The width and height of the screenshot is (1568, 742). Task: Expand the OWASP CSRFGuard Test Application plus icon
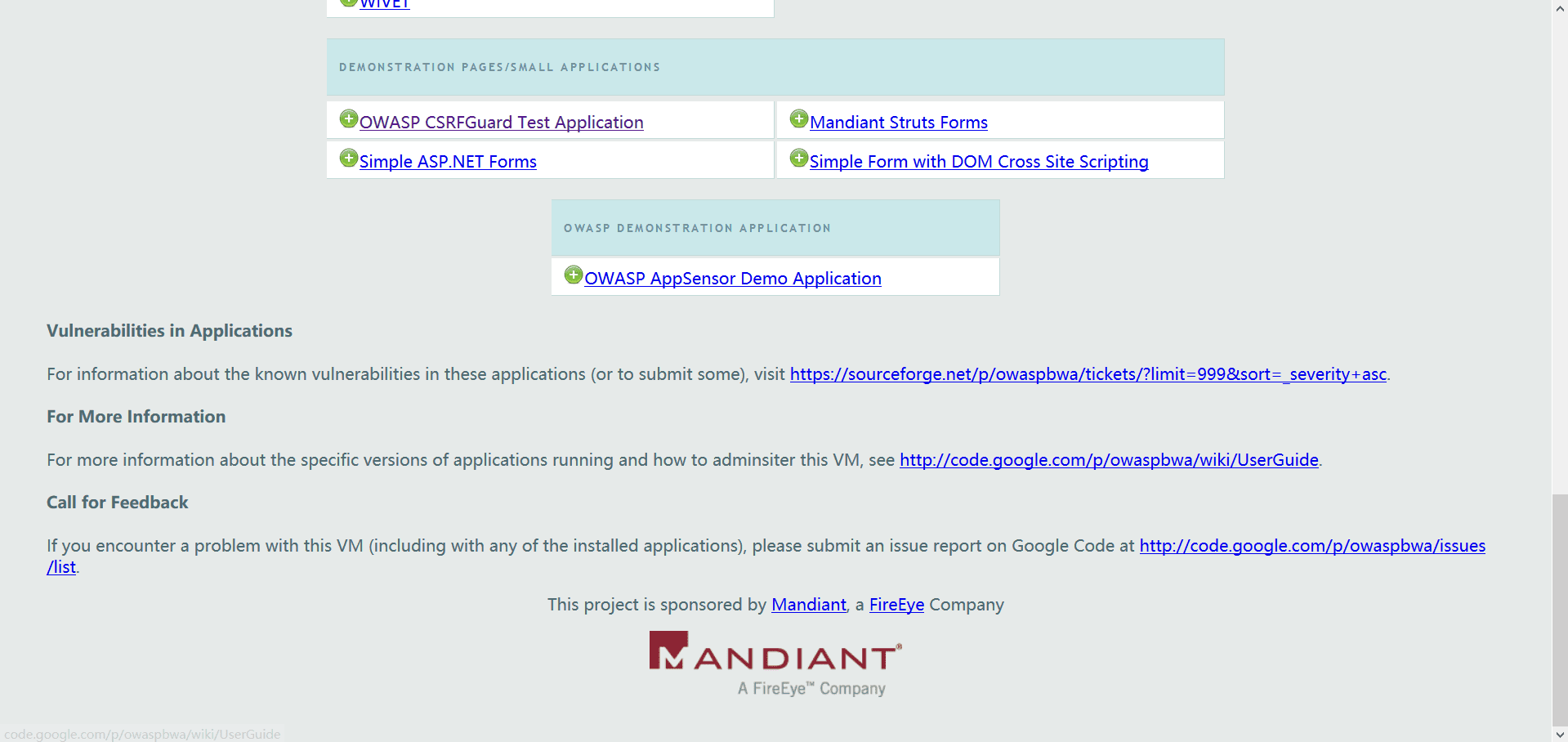click(x=349, y=118)
